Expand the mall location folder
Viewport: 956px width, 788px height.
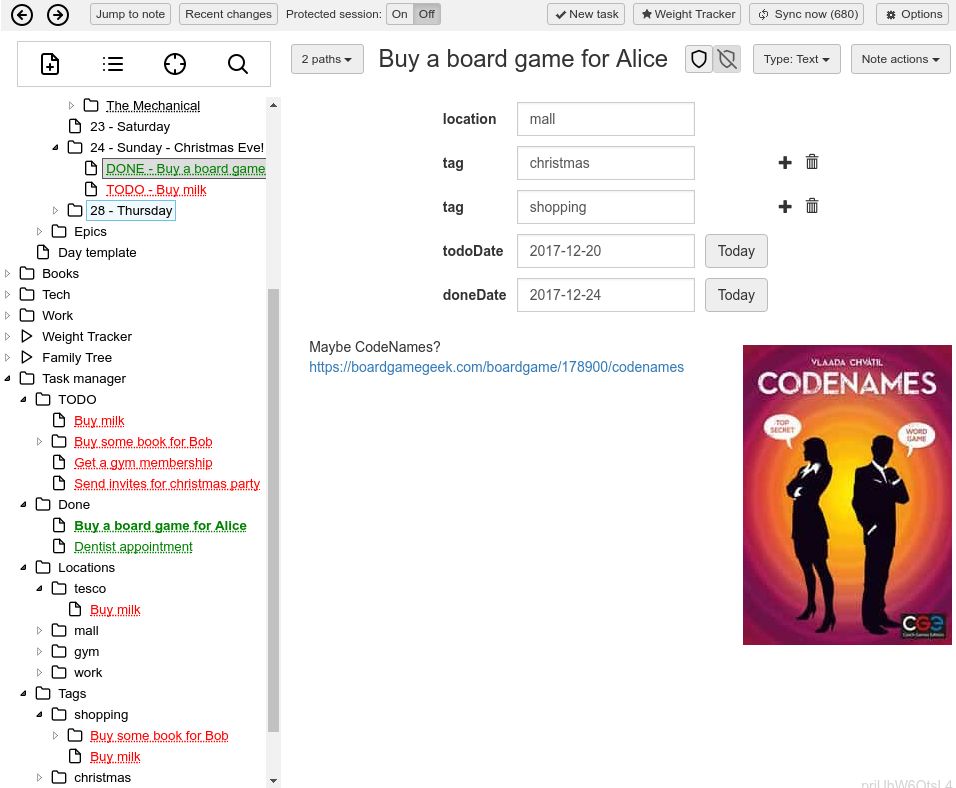coord(39,631)
